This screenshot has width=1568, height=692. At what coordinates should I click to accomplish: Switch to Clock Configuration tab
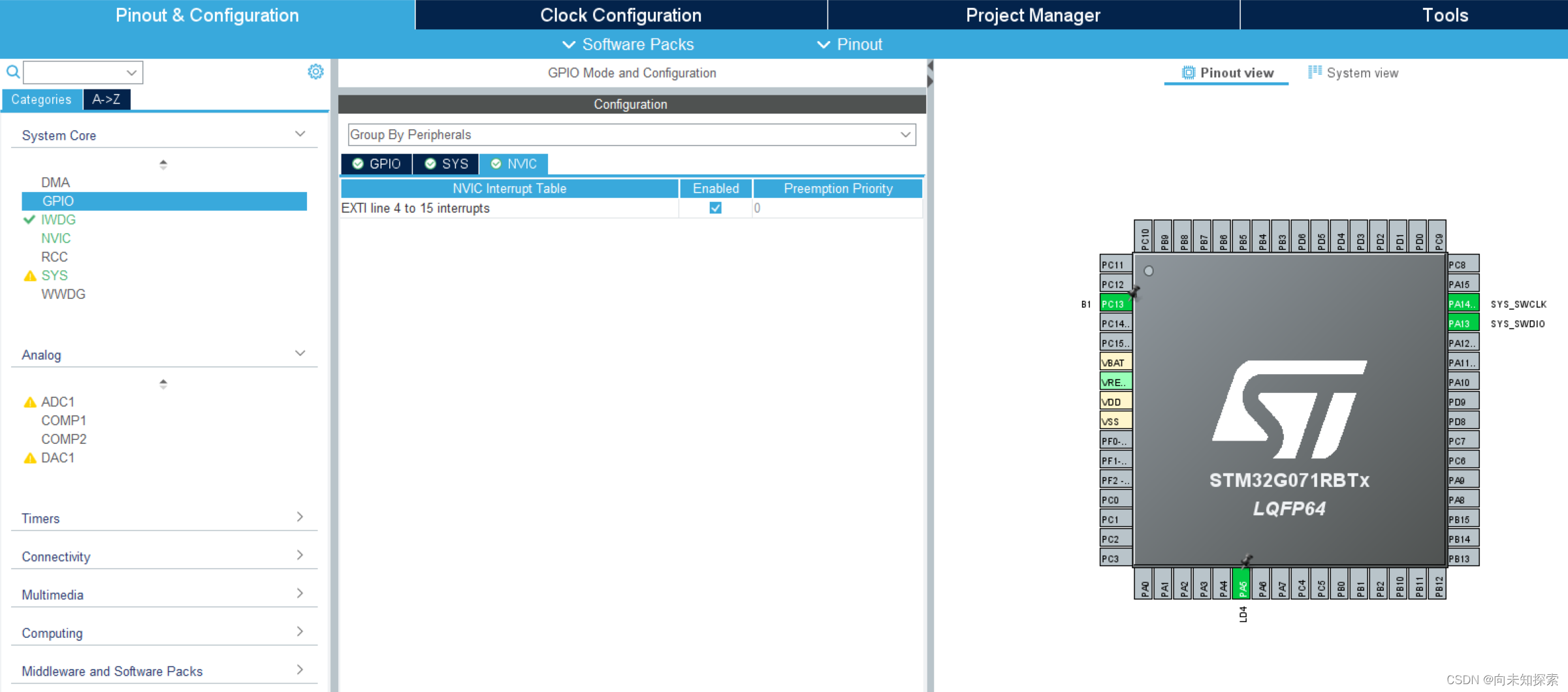(621, 15)
